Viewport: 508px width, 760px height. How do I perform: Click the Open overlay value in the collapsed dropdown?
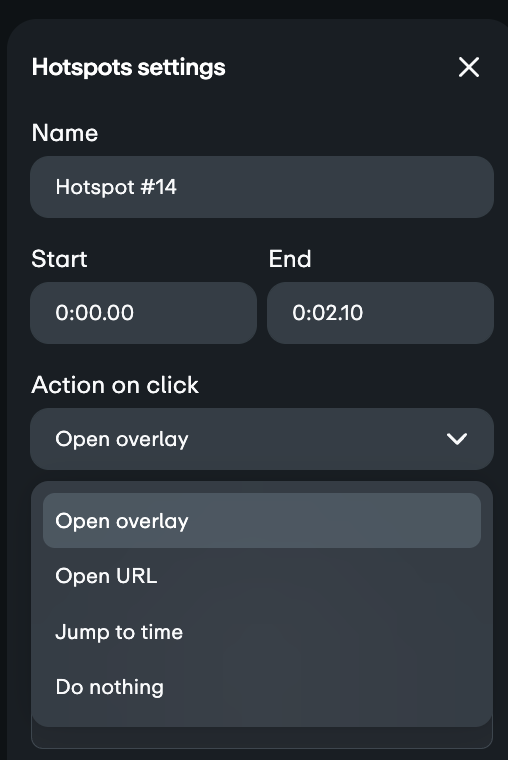coord(122,439)
